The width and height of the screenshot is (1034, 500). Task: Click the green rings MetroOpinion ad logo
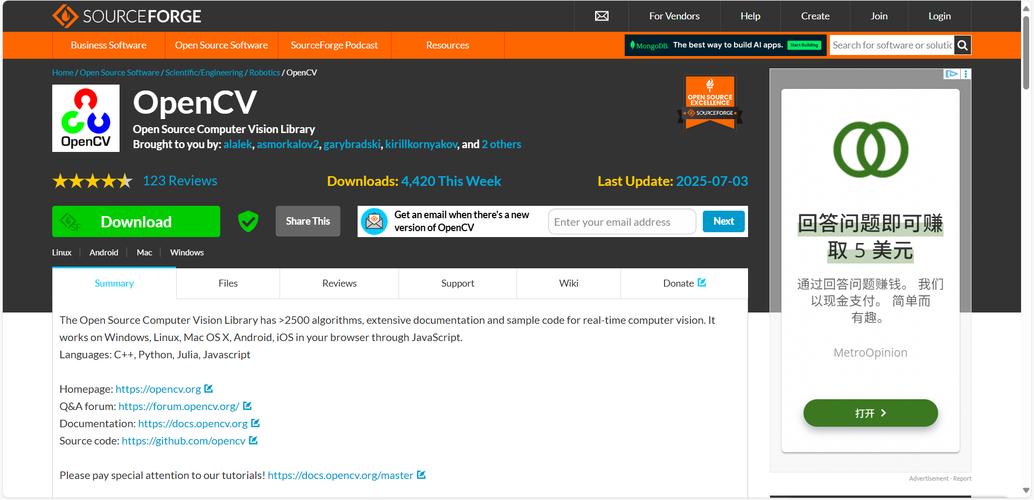tap(870, 150)
